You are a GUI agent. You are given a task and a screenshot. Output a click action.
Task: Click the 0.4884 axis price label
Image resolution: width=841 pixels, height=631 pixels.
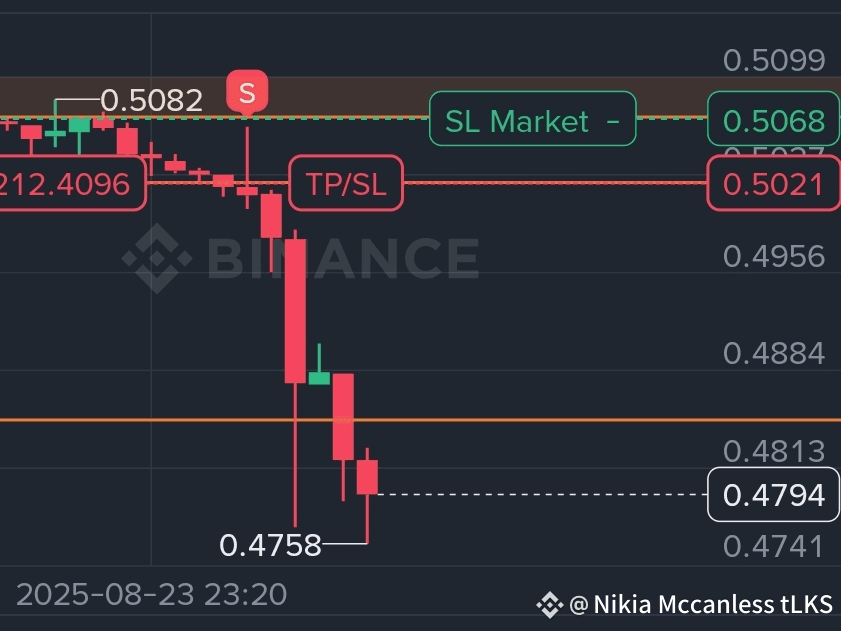(774, 353)
